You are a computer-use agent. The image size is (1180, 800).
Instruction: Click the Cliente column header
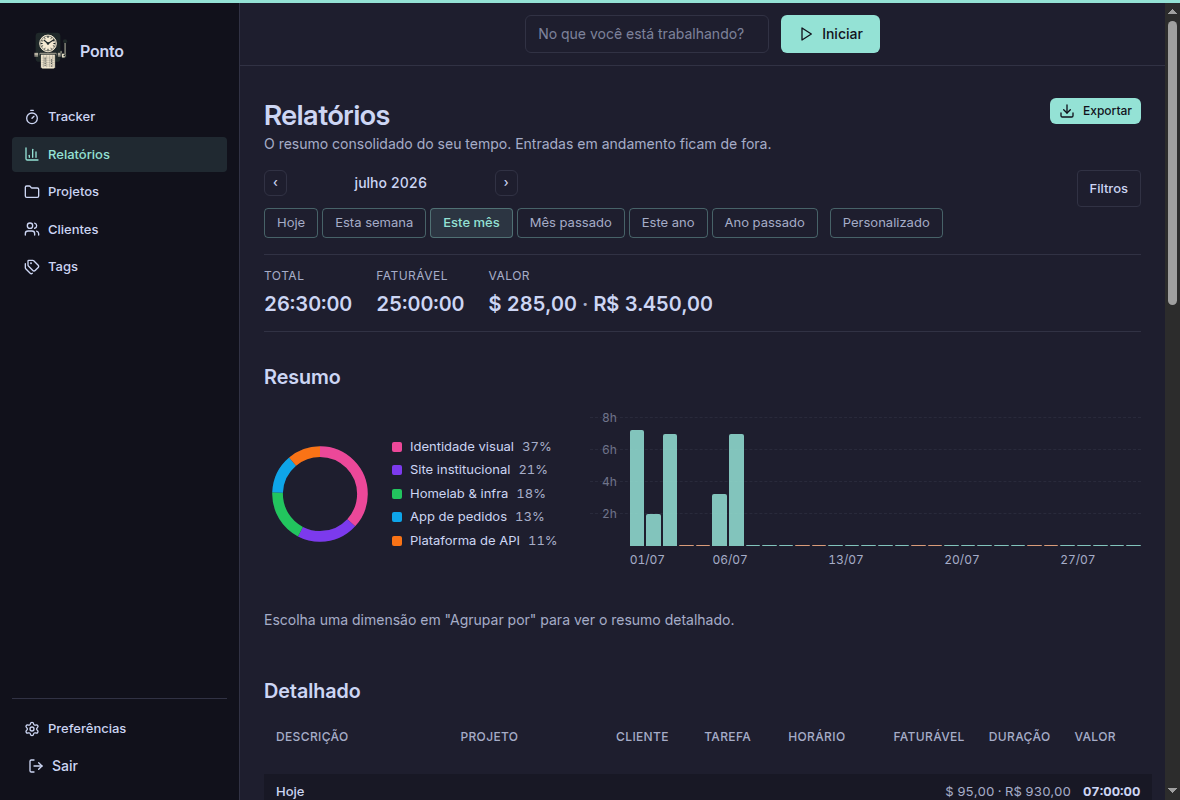tap(642, 737)
